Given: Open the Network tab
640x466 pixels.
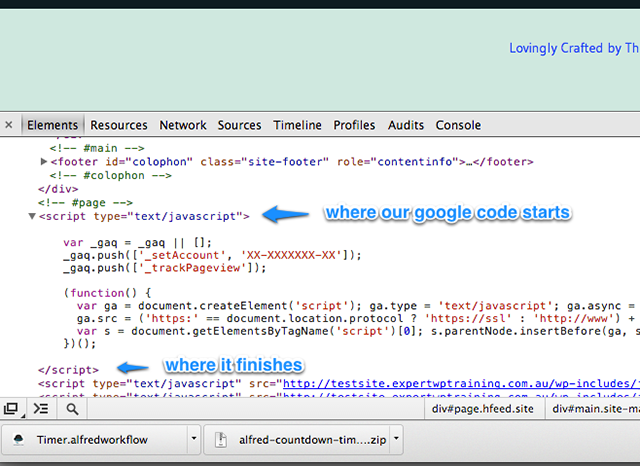Looking at the screenshot, I should tap(183, 125).
